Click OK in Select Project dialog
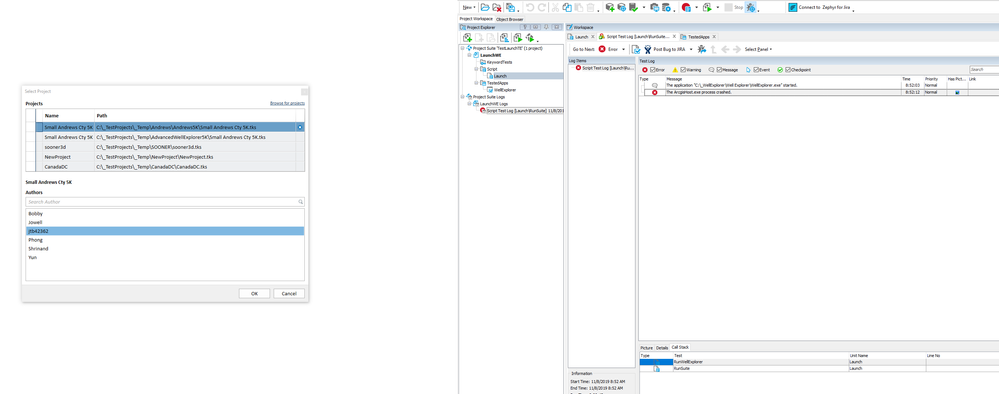Viewport: 999px width, 394px height. 254,293
